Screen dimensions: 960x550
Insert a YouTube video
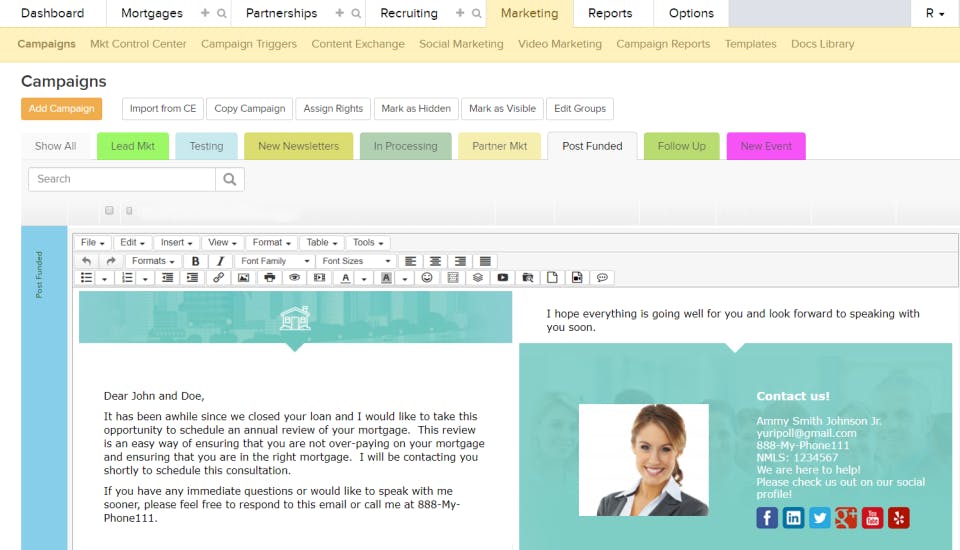[503, 277]
